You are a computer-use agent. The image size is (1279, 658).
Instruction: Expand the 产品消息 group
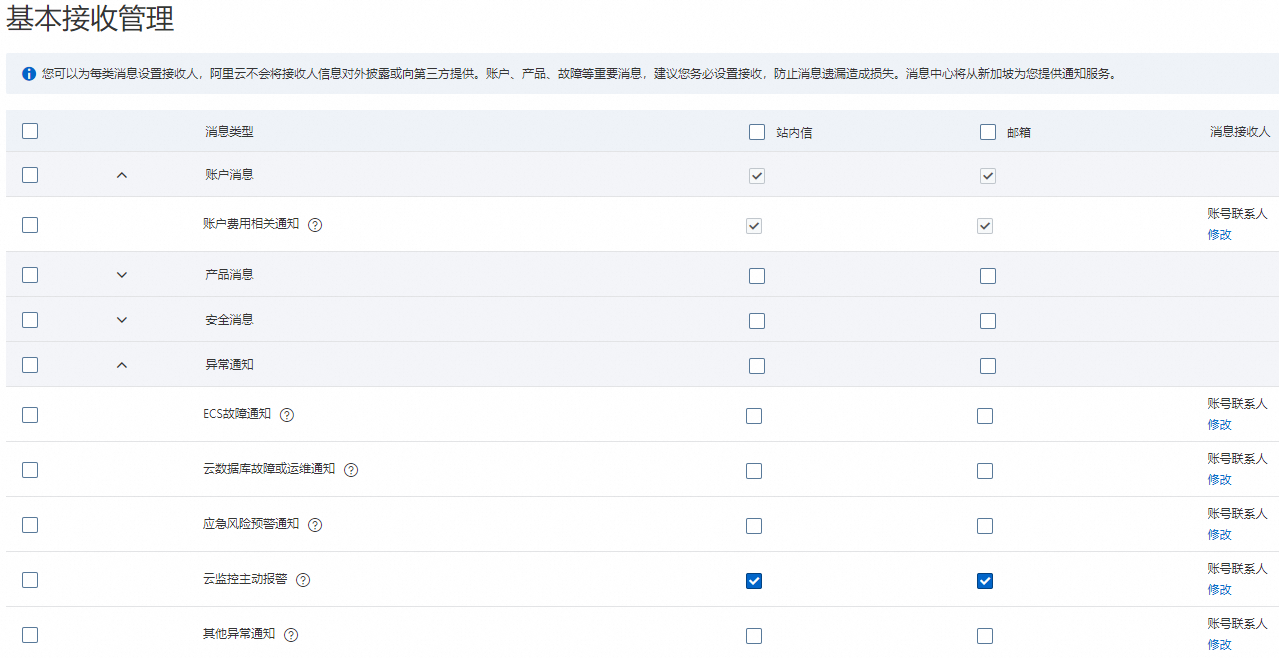pyautogui.click(x=122, y=275)
